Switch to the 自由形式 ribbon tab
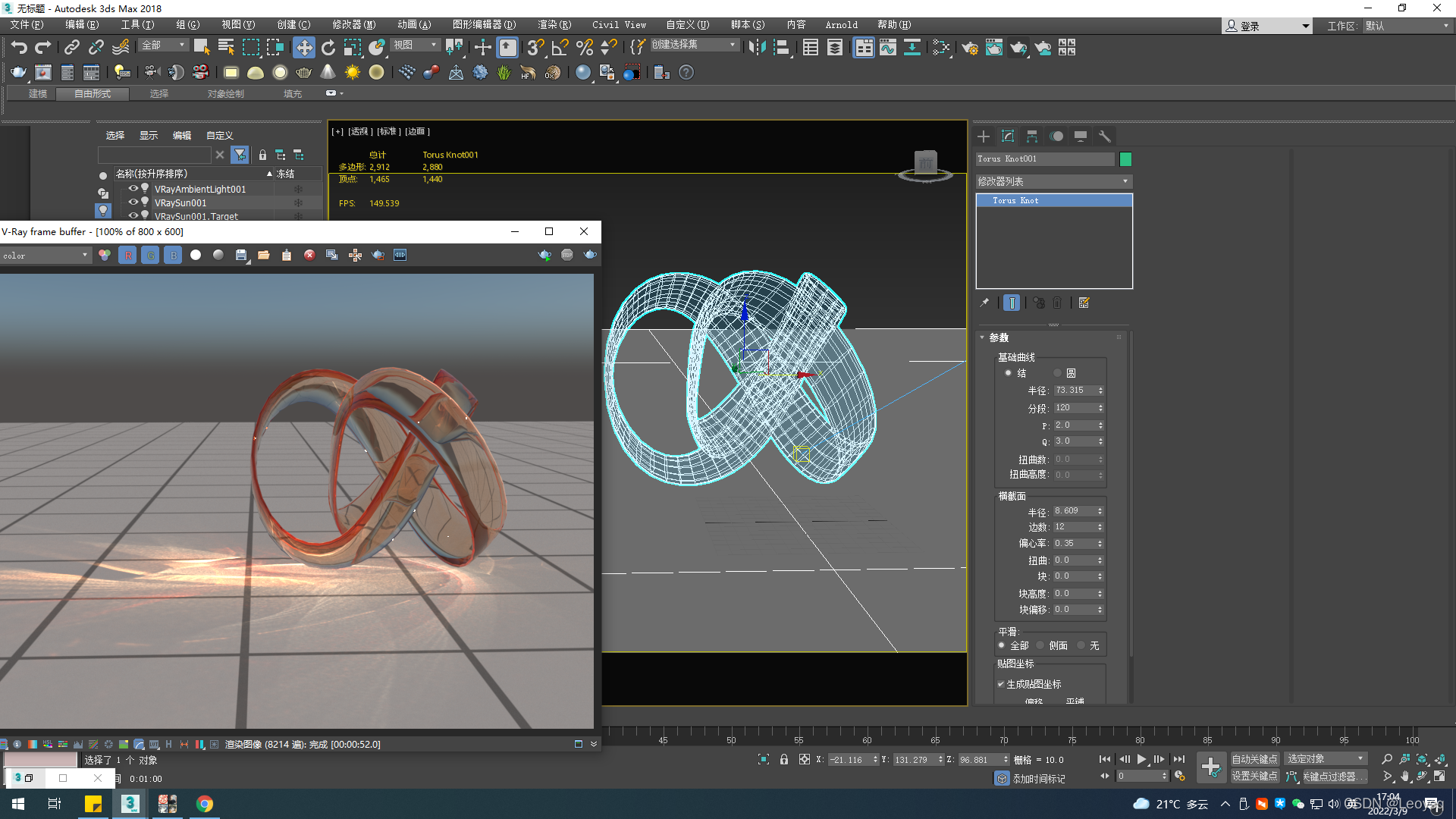The image size is (1456, 819). click(x=93, y=94)
